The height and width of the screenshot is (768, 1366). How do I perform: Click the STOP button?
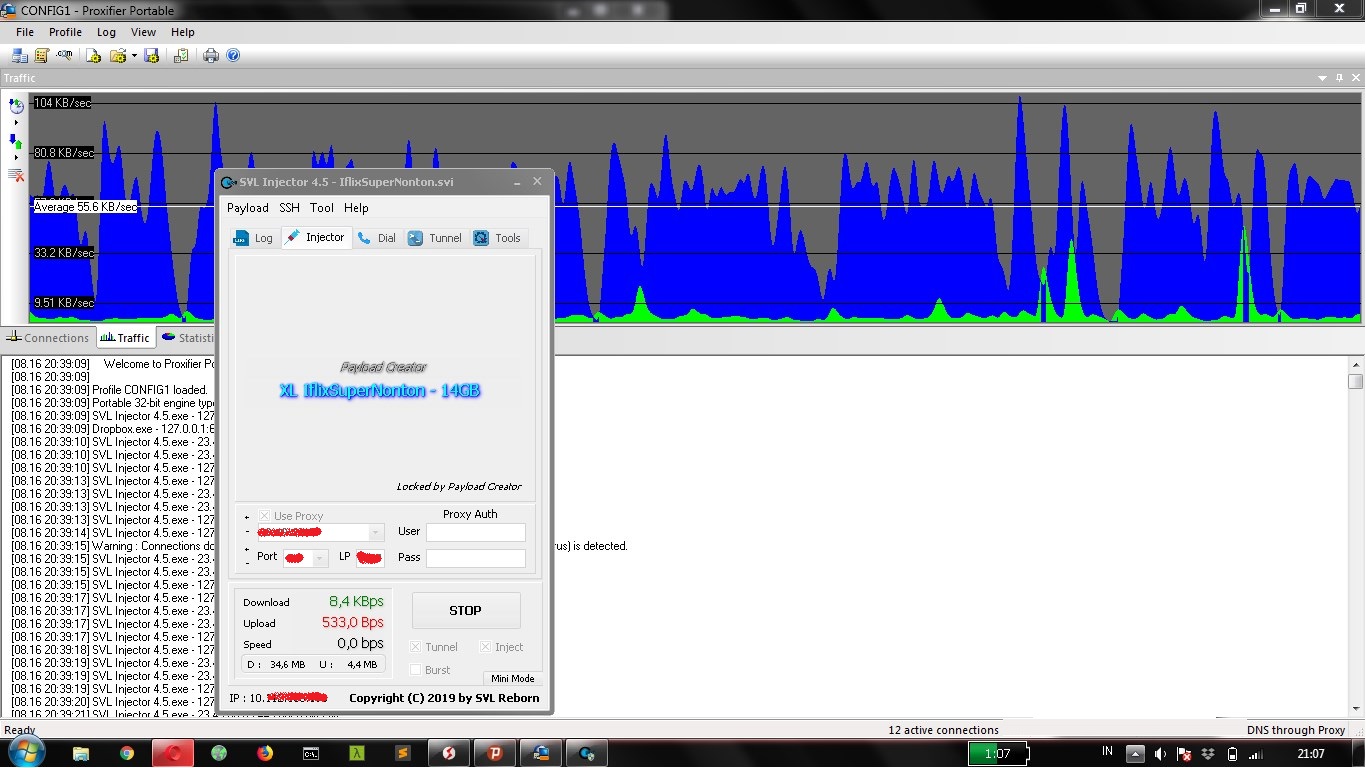(x=465, y=610)
